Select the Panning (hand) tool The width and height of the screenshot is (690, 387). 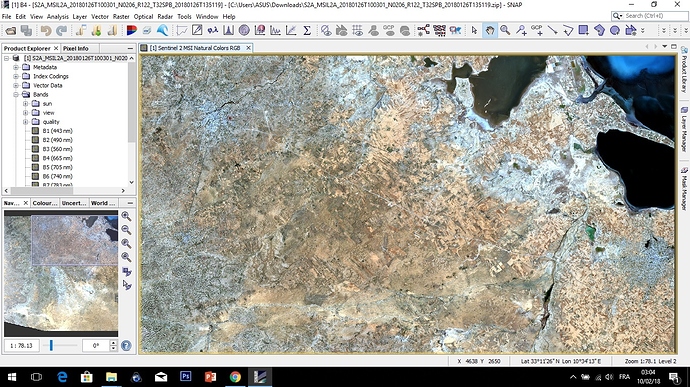(489, 30)
